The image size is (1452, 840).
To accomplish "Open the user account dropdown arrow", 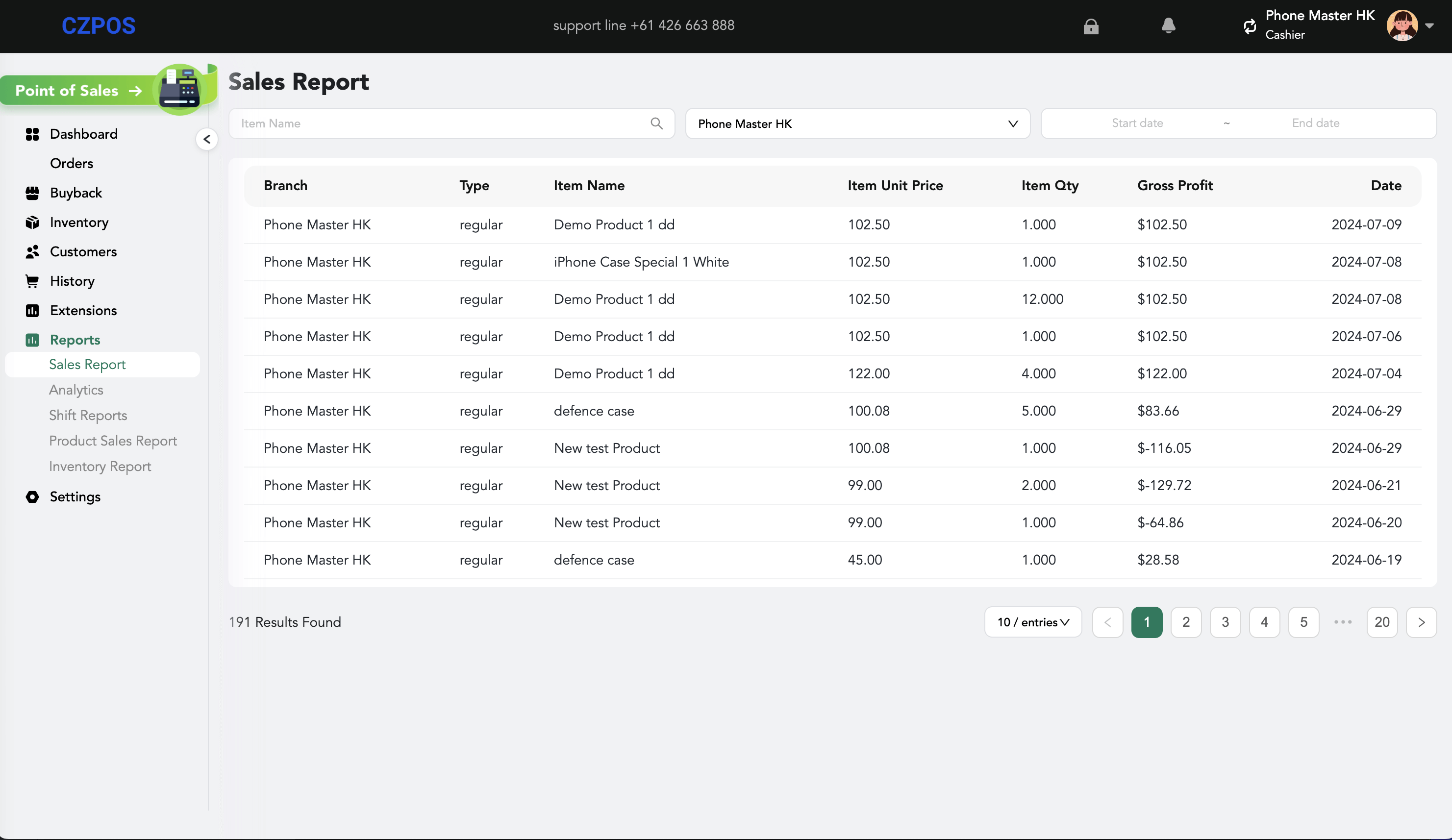I will coord(1429,26).
